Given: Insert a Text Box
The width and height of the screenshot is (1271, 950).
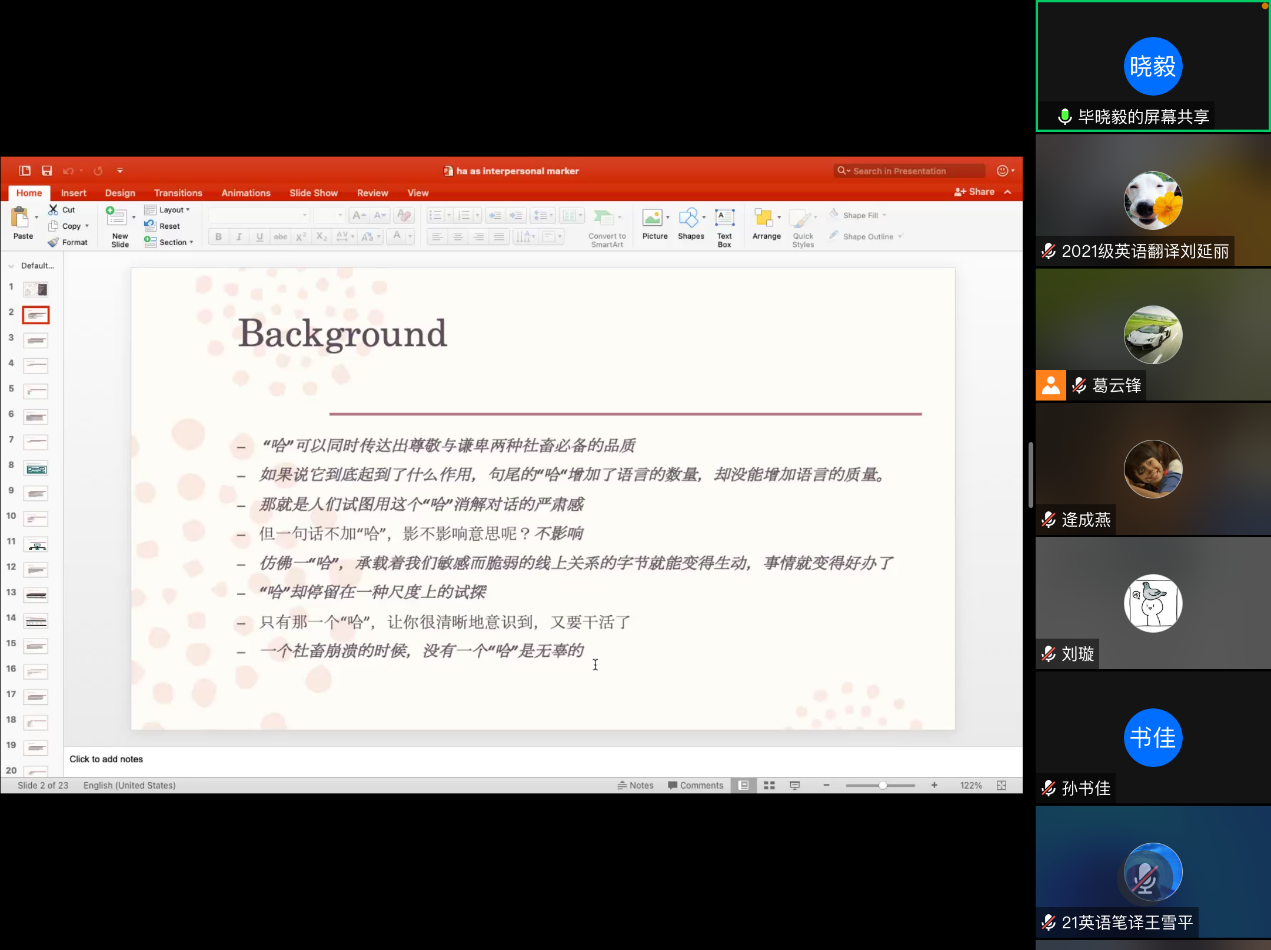Looking at the screenshot, I should [724, 219].
